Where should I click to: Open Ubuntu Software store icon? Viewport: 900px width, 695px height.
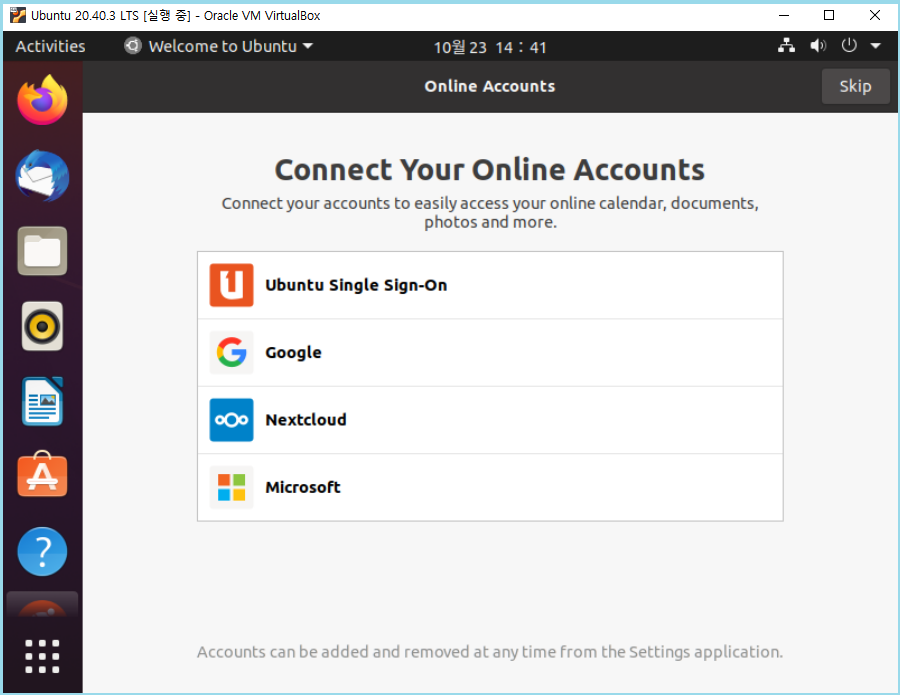[x=42, y=475]
